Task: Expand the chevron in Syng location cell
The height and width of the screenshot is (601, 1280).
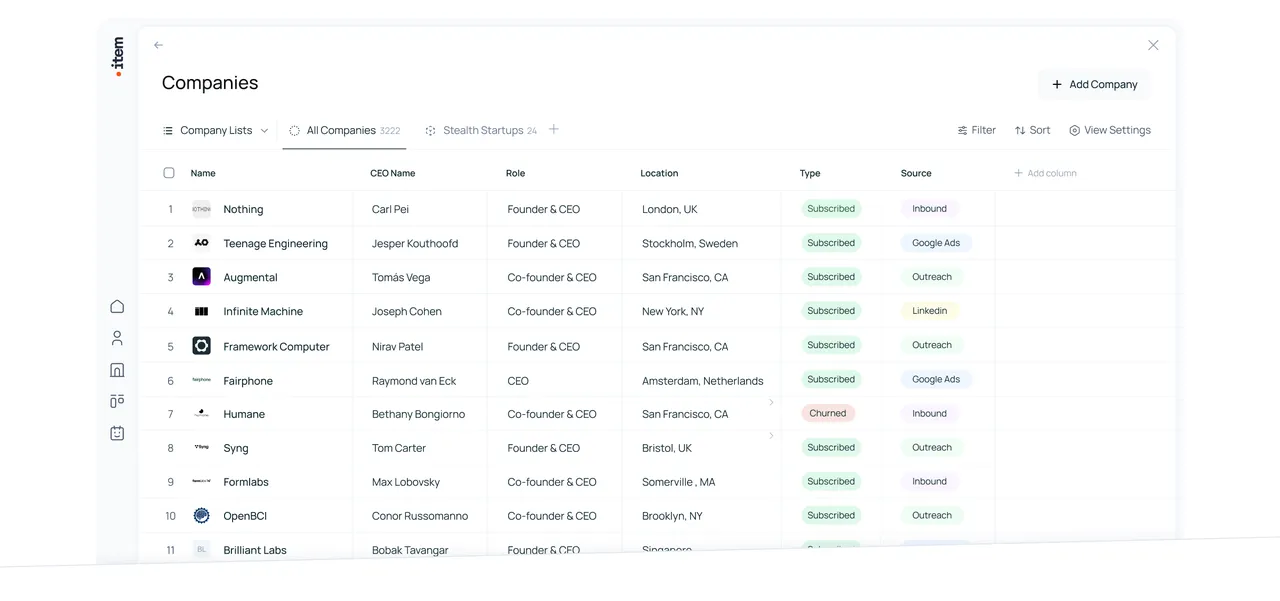Action: click(x=771, y=436)
